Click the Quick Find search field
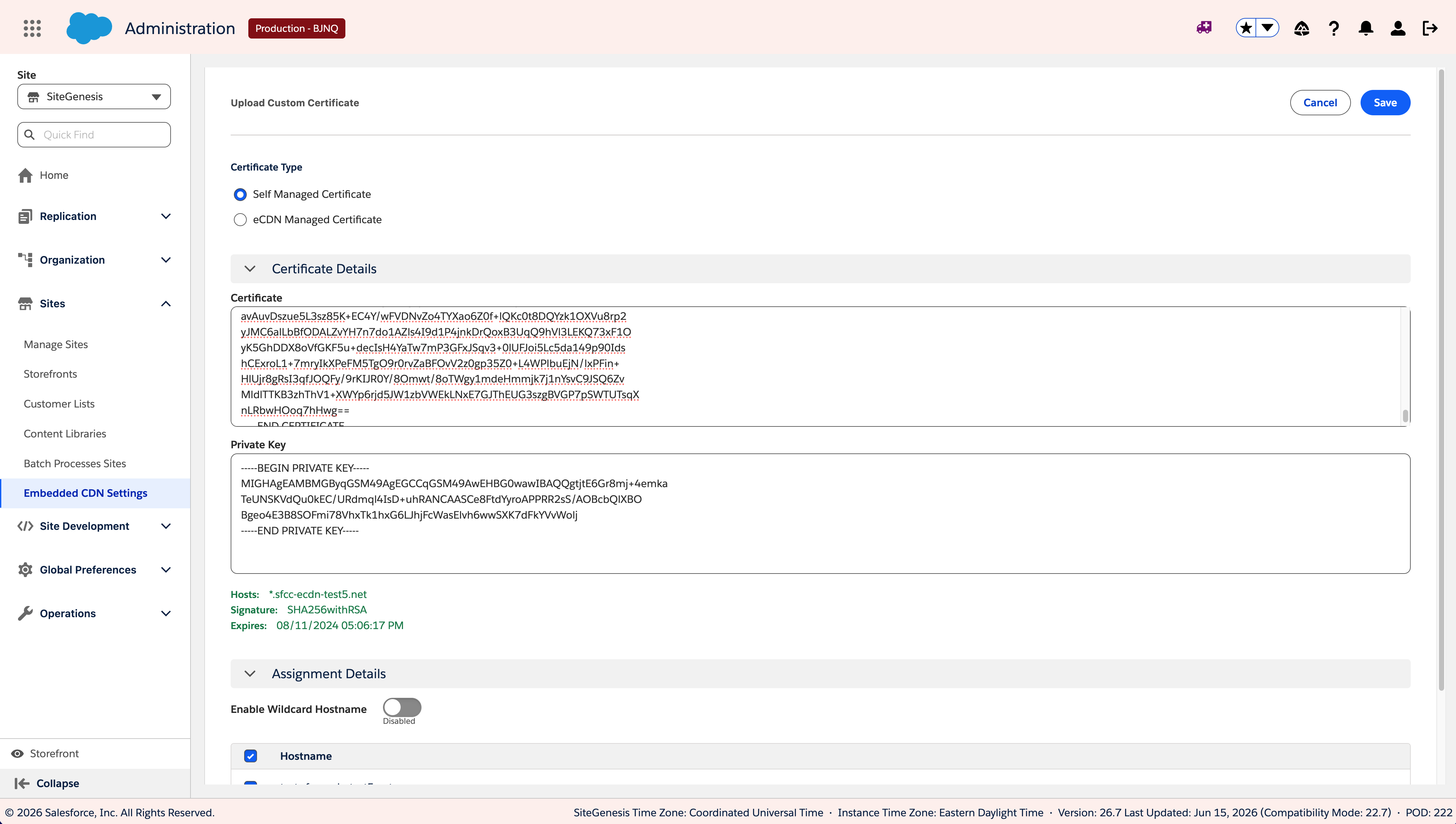1456x824 pixels. tap(94, 135)
